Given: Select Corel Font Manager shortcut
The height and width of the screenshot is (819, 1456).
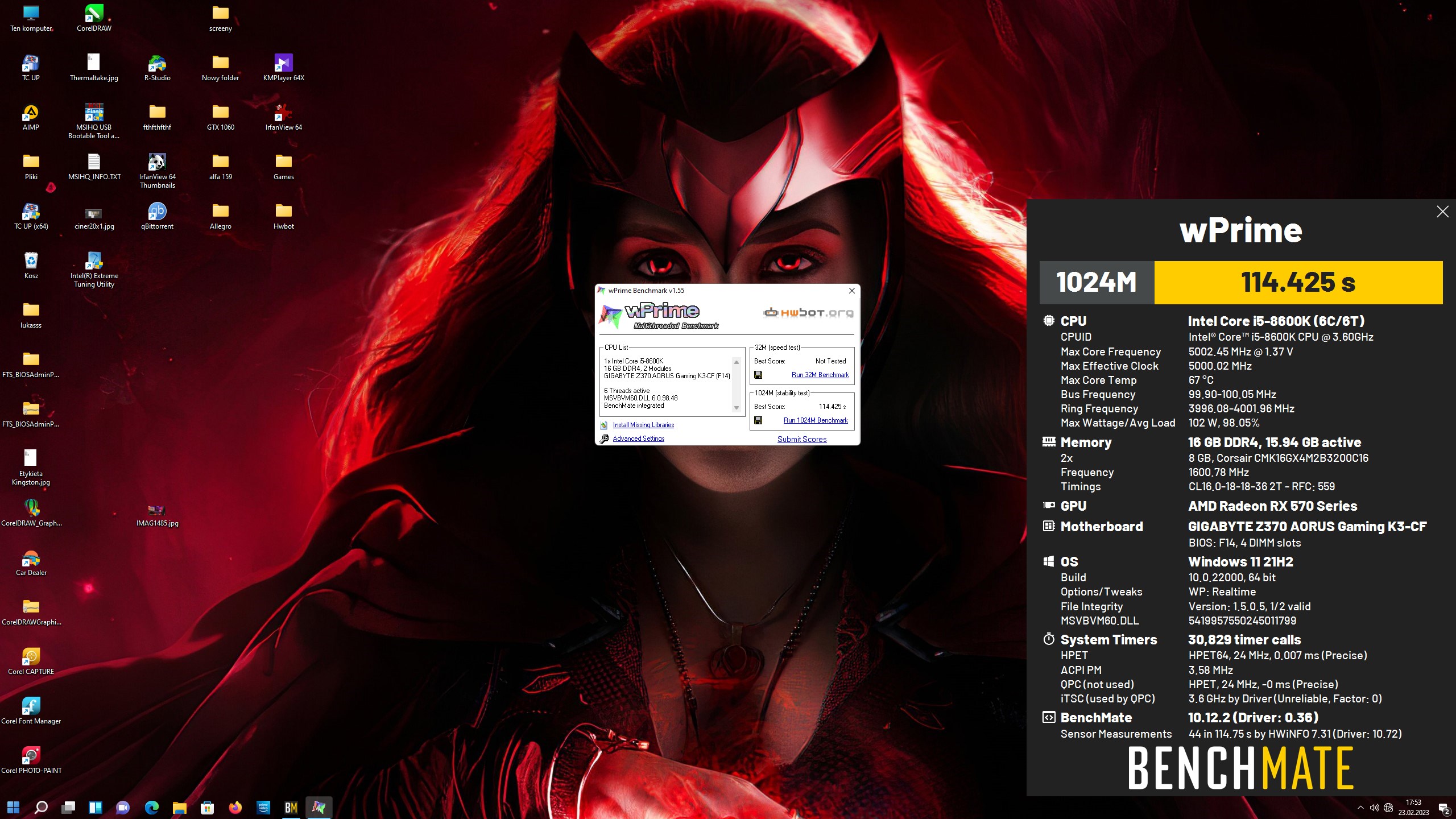Looking at the screenshot, I should point(31,711).
